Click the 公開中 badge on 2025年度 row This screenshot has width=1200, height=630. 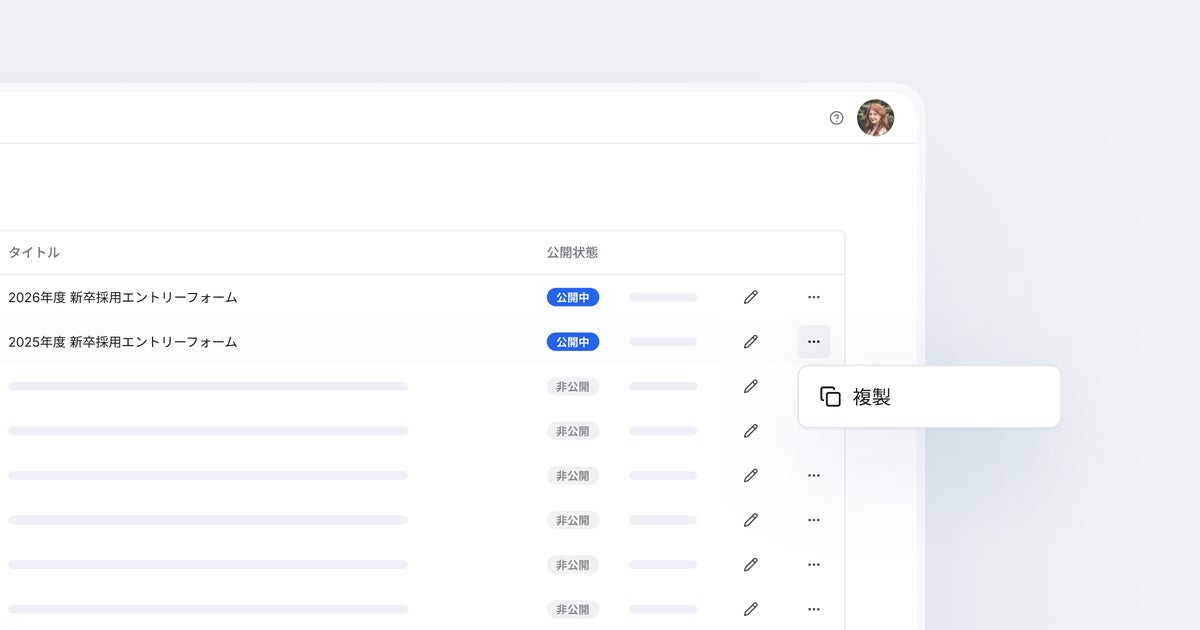click(x=573, y=342)
